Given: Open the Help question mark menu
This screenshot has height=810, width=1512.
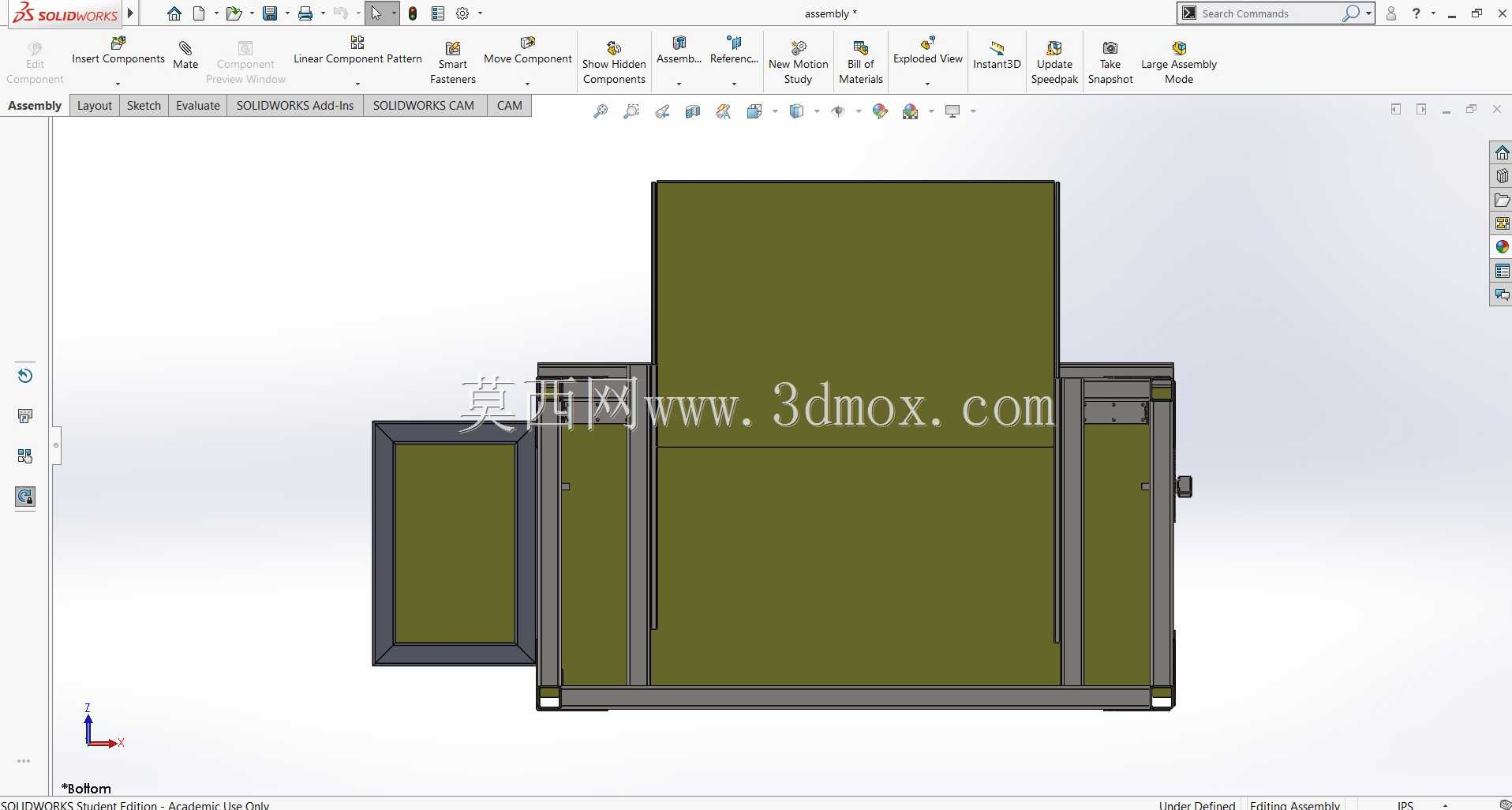Looking at the screenshot, I should point(1417,13).
